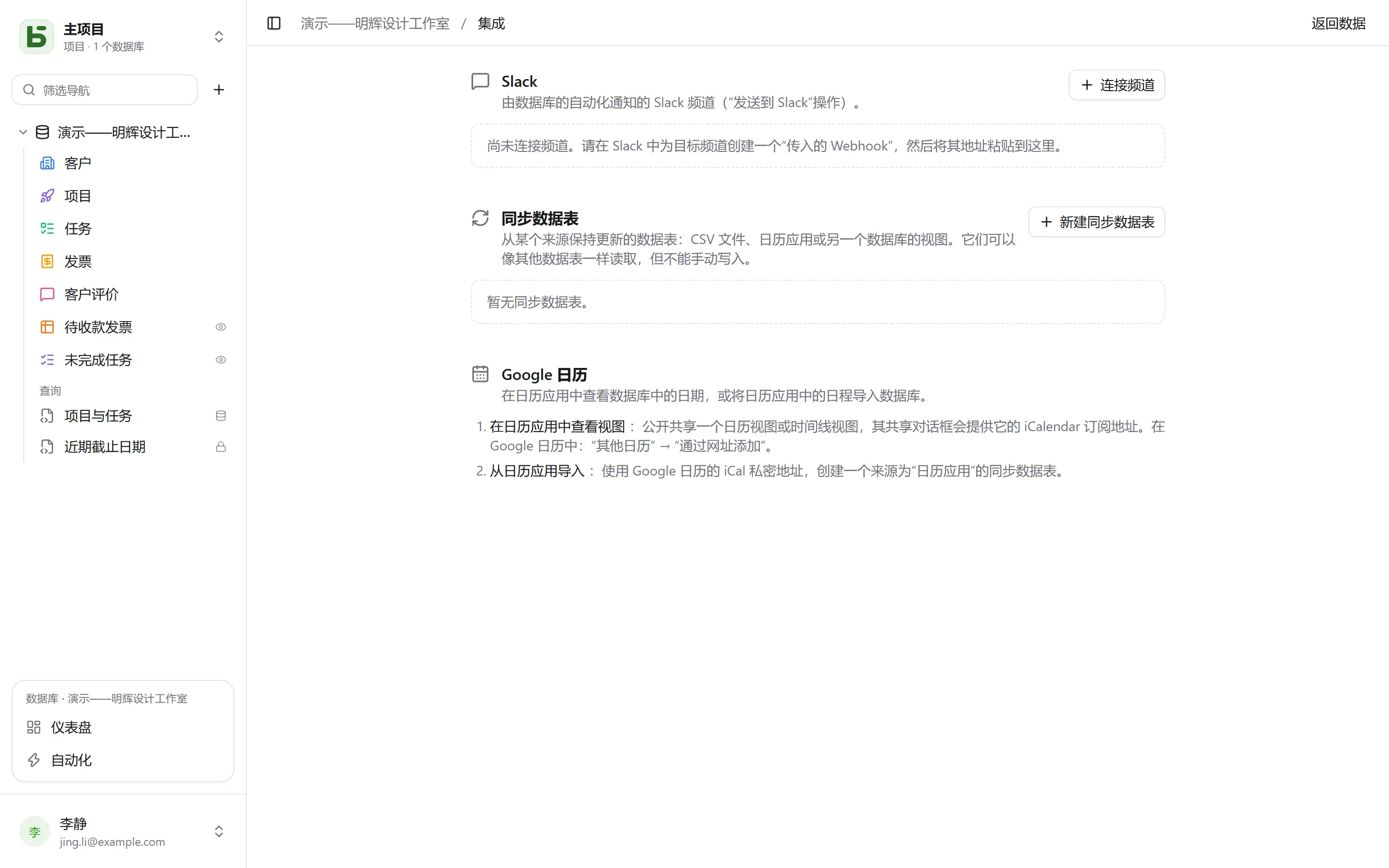Click 返回数据 link
This screenshot has width=1389, height=868.
[1338, 24]
